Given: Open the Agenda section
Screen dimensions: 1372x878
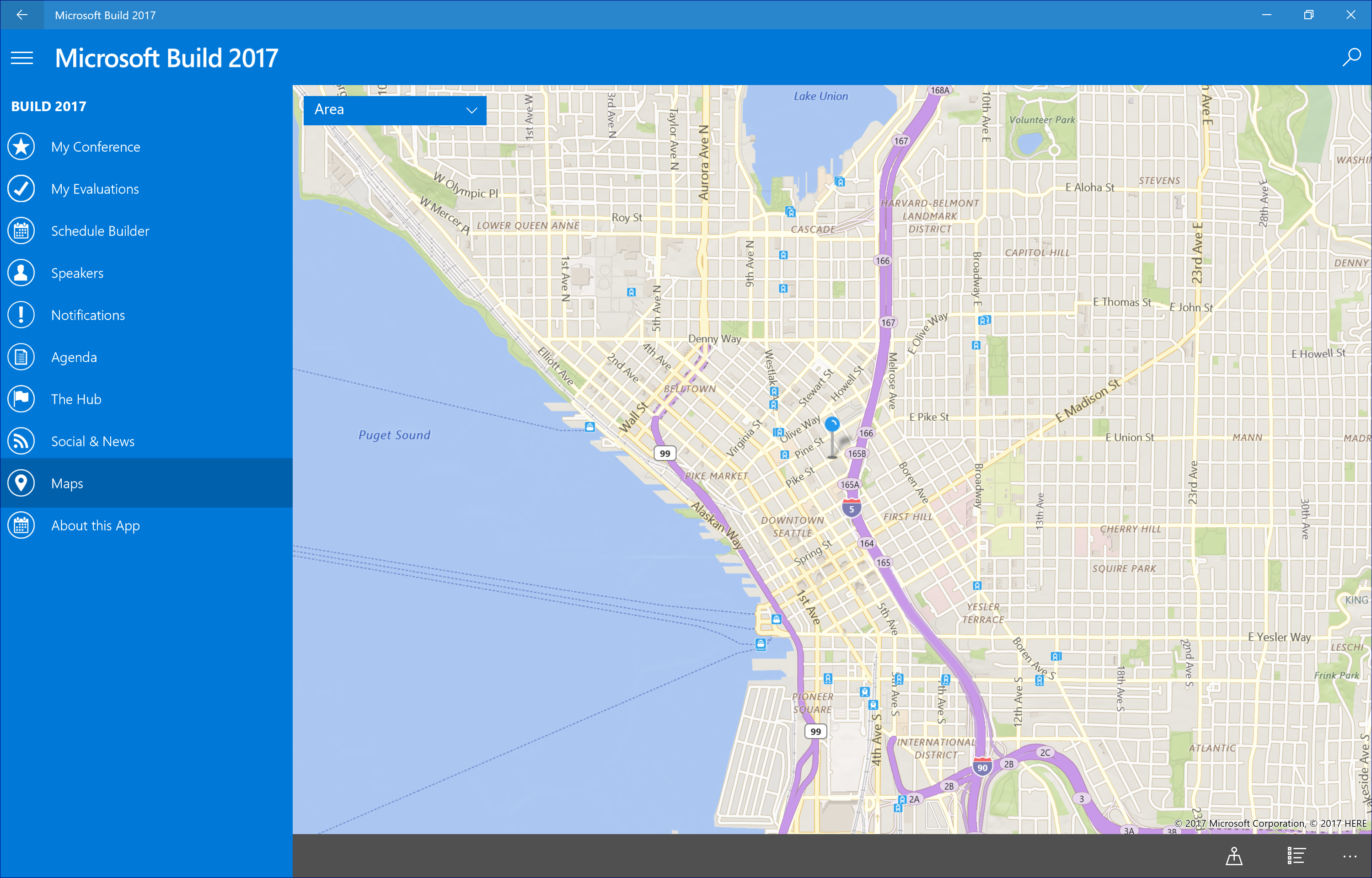Looking at the screenshot, I should (x=74, y=357).
